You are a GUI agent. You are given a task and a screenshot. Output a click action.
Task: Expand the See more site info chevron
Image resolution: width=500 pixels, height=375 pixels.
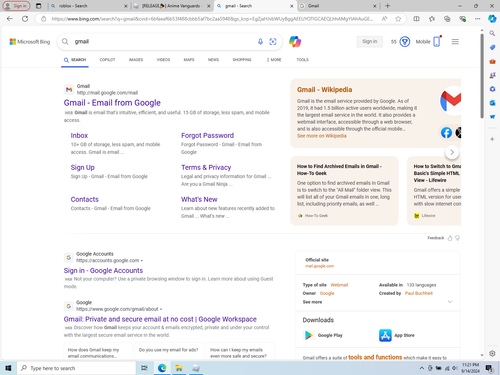tap(450, 302)
